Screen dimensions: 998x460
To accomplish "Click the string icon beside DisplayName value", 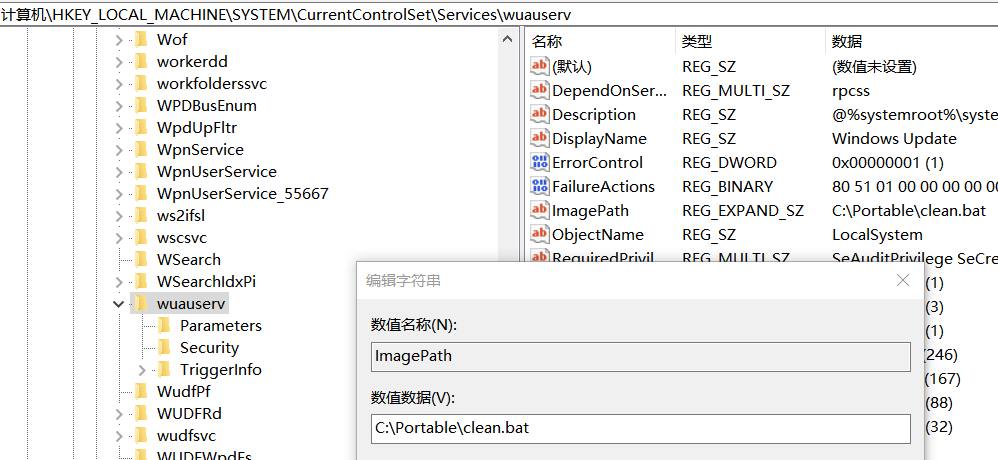I will [540, 138].
